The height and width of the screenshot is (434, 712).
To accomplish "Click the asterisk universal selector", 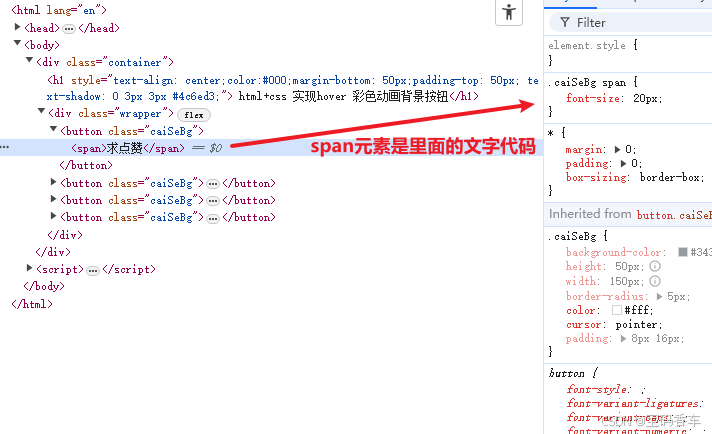I will click(x=551, y=133).
